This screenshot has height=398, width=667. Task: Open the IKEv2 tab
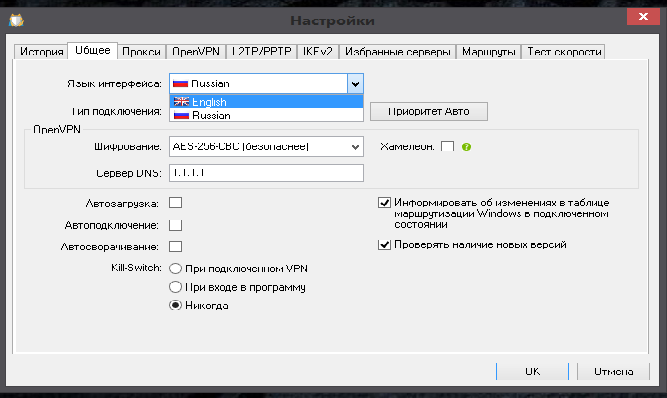coord(318,51)
